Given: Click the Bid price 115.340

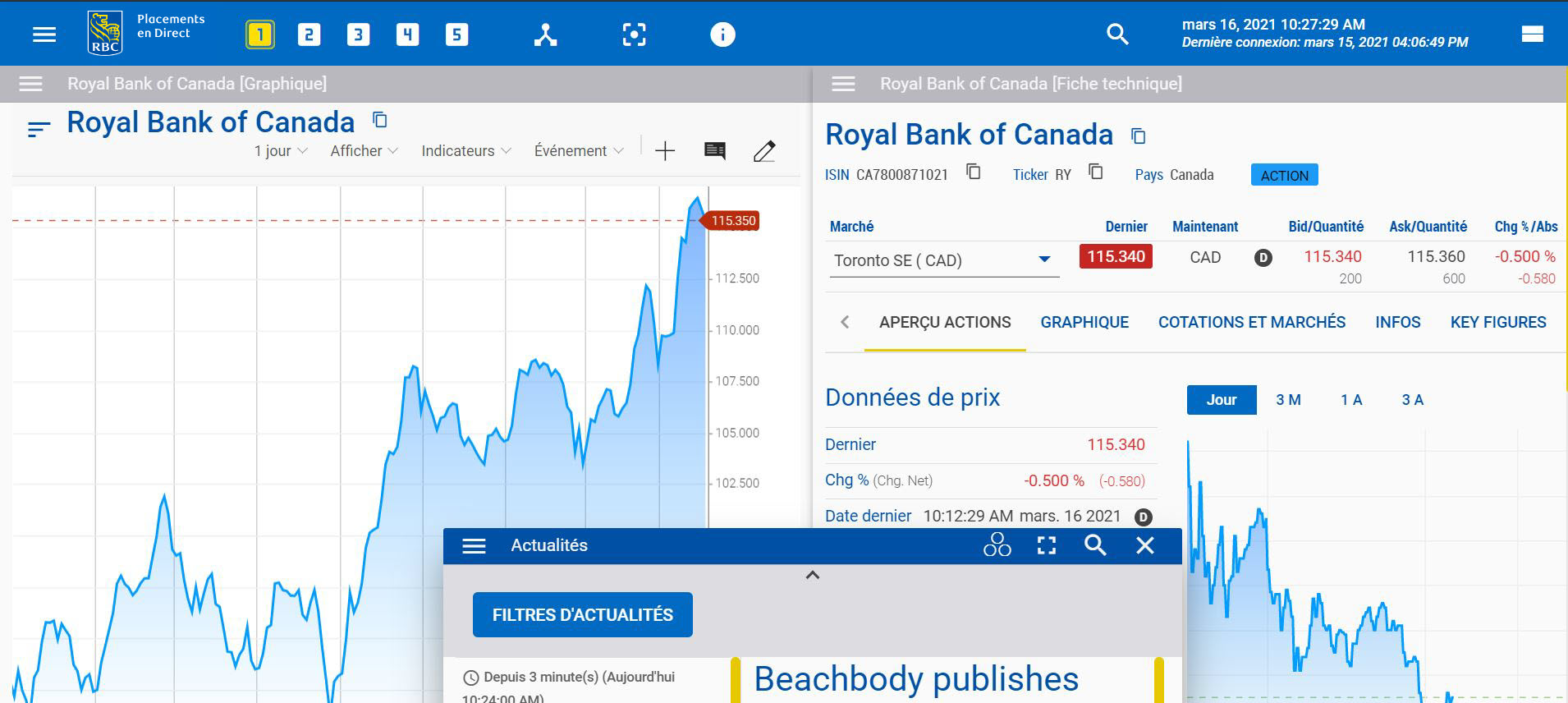Looking at the screenshot, I should click(x=1332, y=257).
